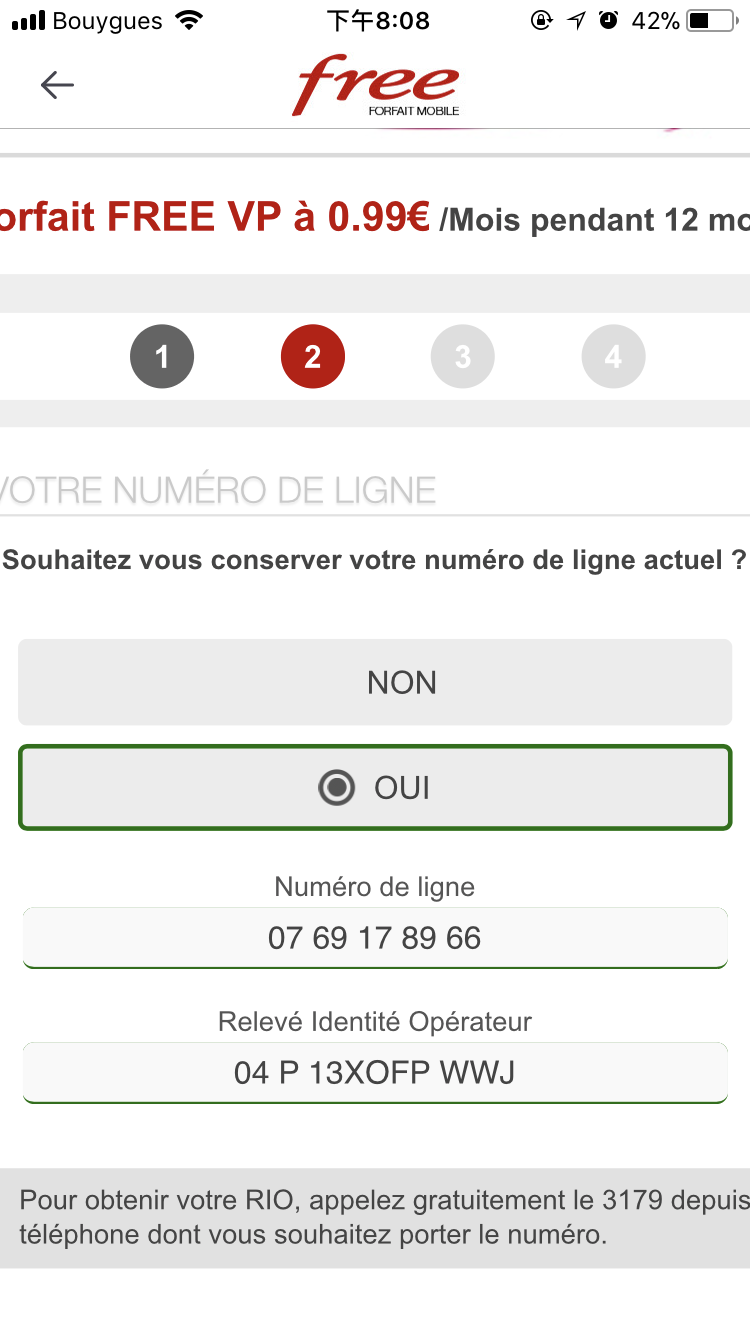Tap the VOTRE NUMÉRO DE LIGNE heading
The width and height of the screenshot is (750, 1334).
[x=218, y=490]
